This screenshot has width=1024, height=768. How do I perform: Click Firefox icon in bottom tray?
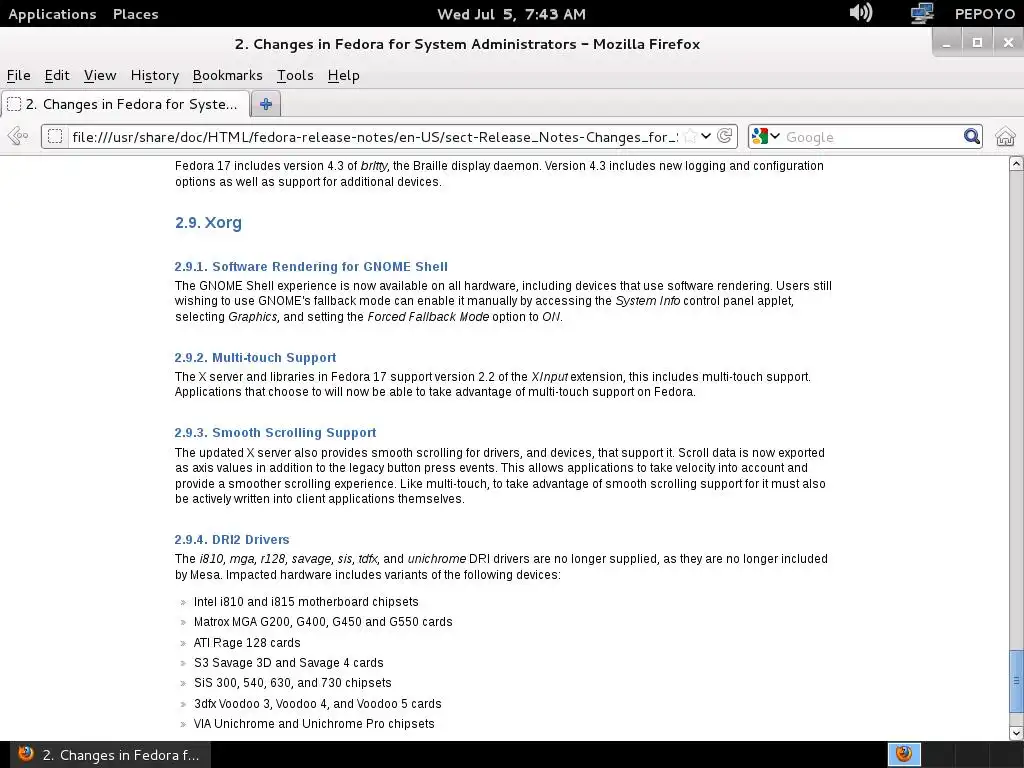coord(904,754)
